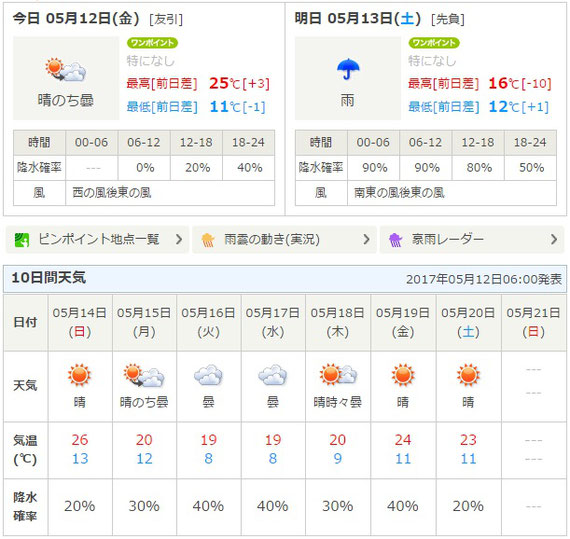The height and width of the screenshot is (539, 570).
Task: Click the purple cloud icon beside 豪雨レーダー
Action: [x=395, y=240]
